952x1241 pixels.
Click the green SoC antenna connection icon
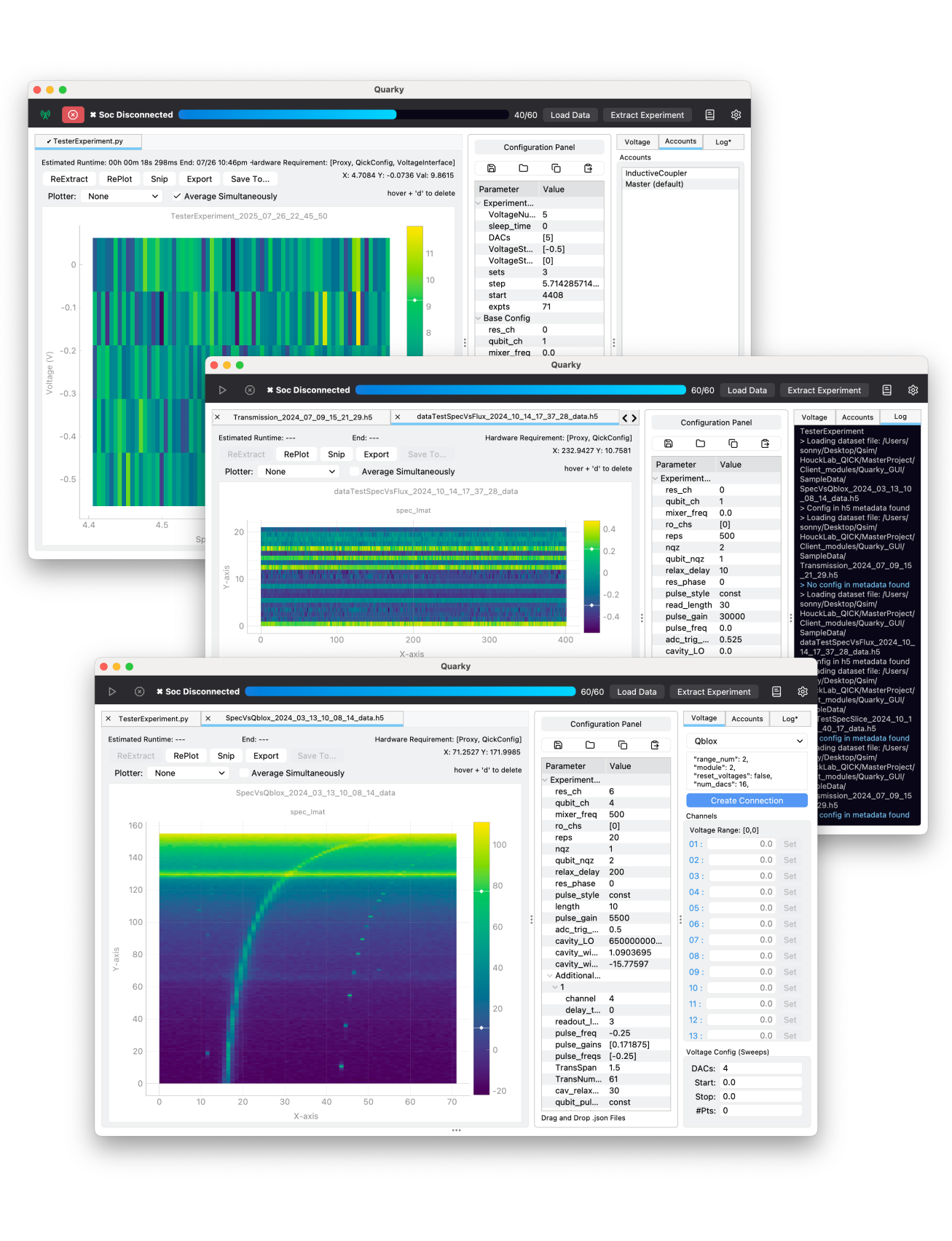click(x=46, y=114)
